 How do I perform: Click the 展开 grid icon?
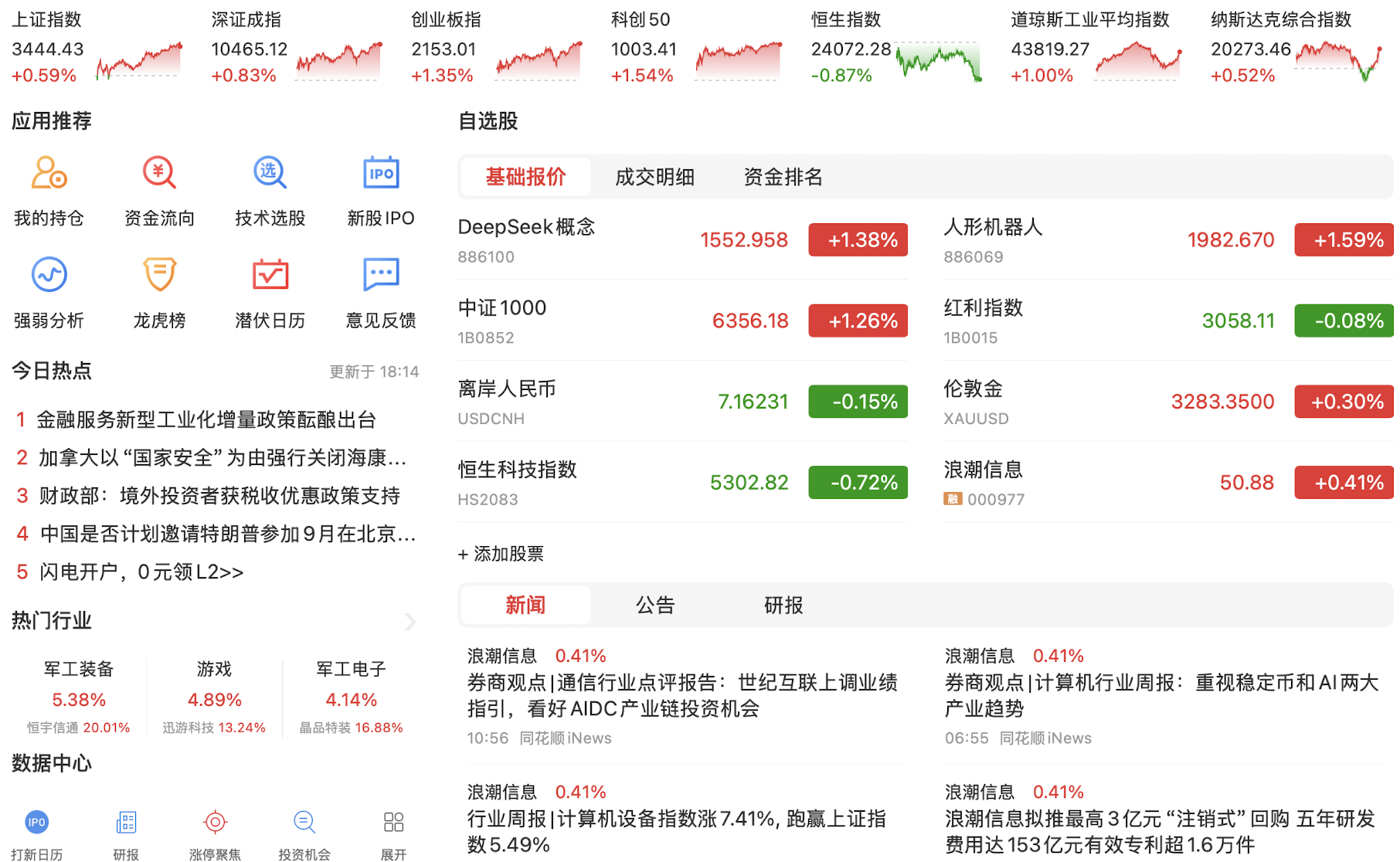(393, 823)
